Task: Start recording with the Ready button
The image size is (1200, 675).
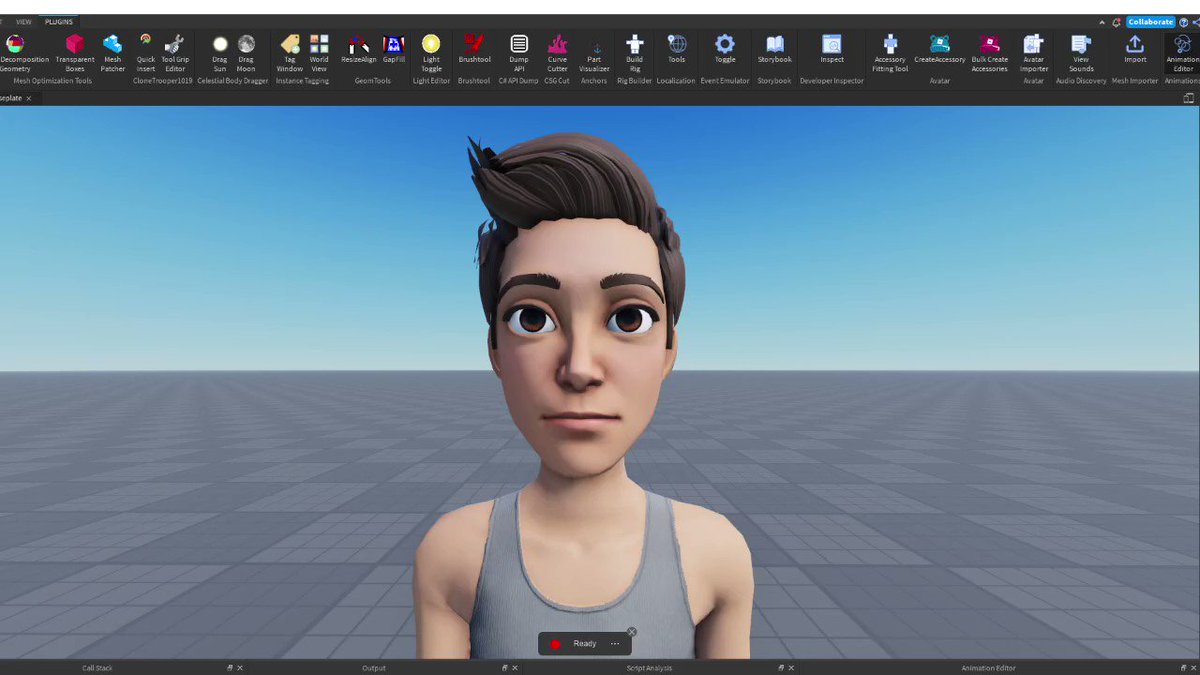Action: tap(576, 643)
